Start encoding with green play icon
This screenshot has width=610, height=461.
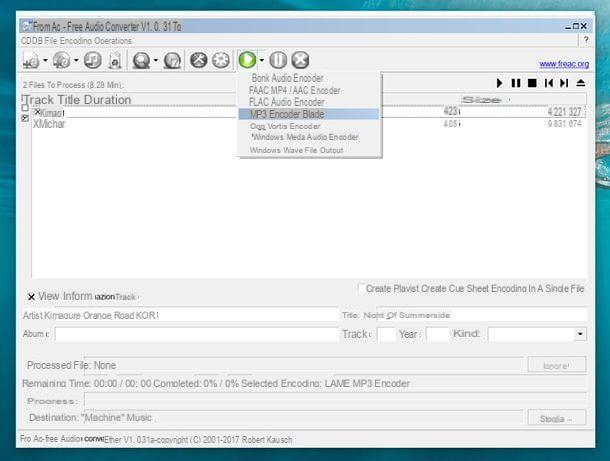tap(247, 60)
